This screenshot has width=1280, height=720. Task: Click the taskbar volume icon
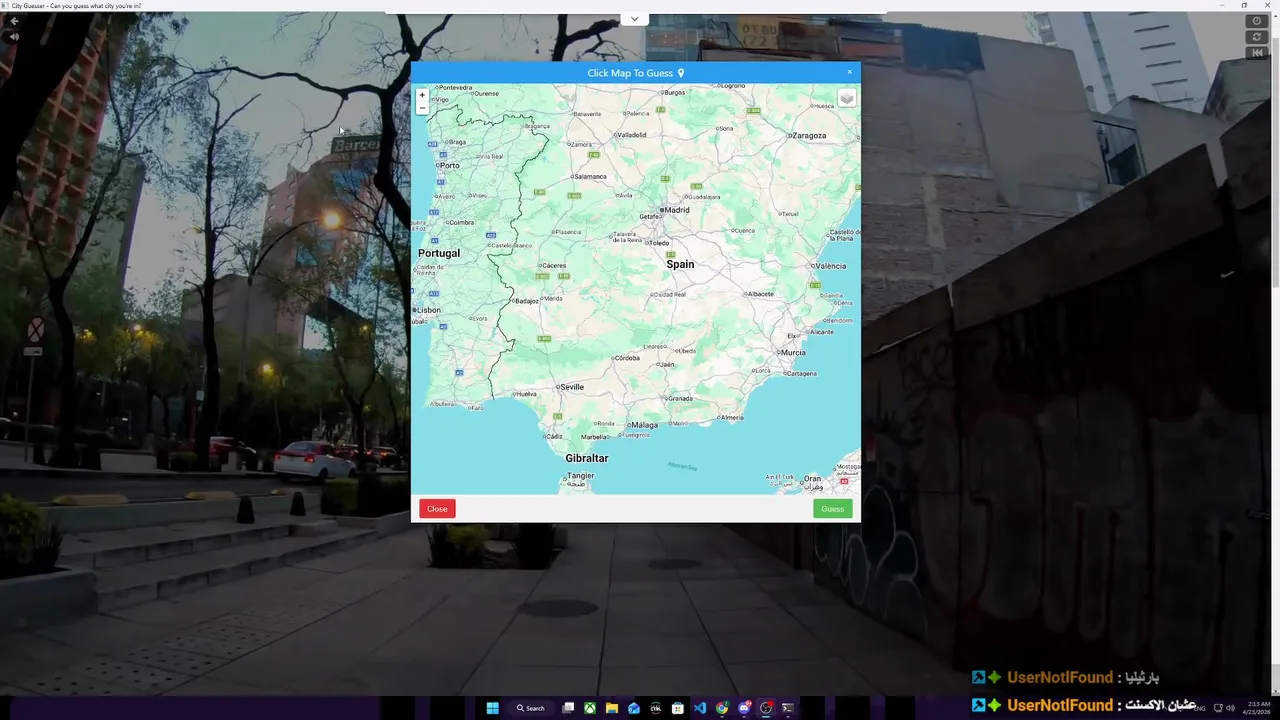1230,708
